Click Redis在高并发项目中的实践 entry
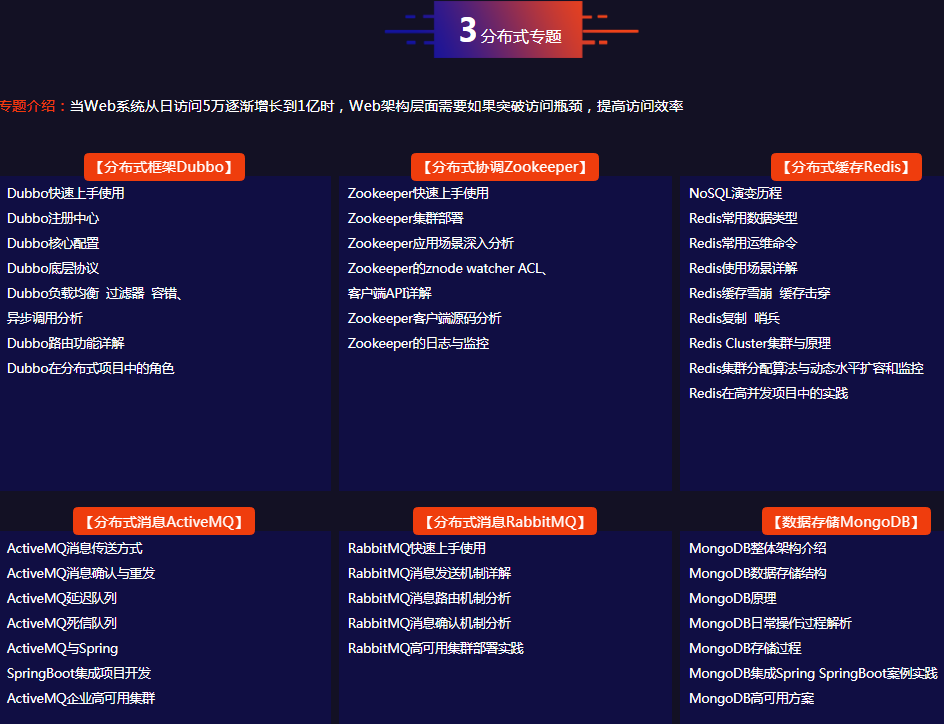944x724 pixels. [768, 393]
